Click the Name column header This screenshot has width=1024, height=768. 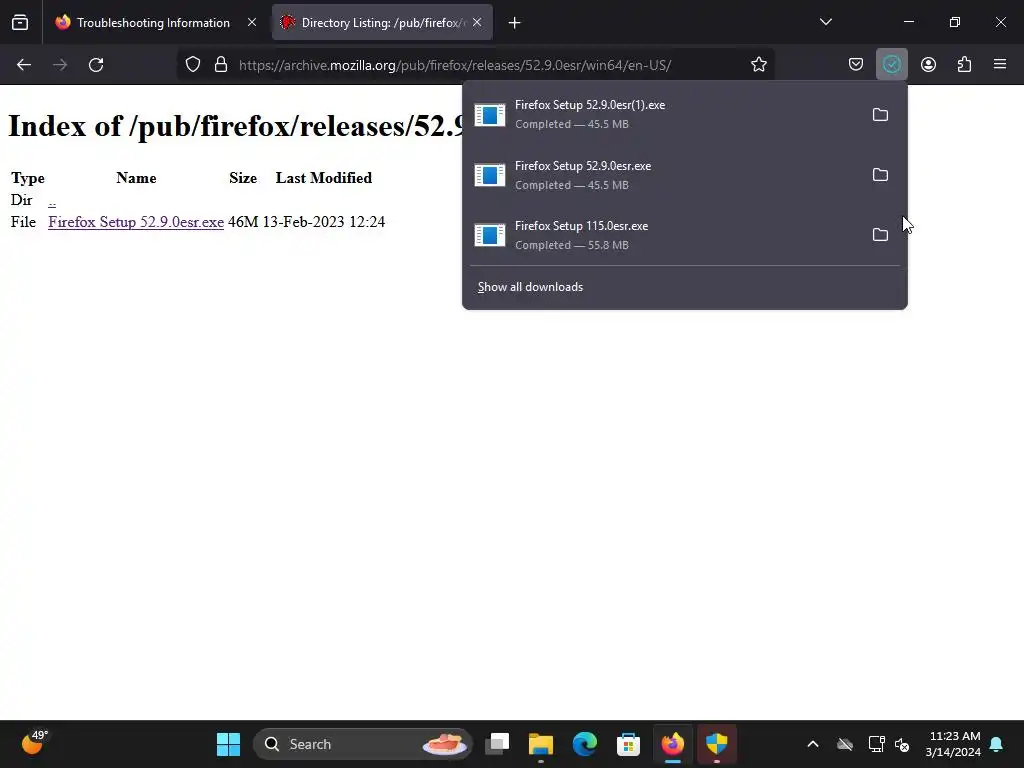[x=136, y=178]
